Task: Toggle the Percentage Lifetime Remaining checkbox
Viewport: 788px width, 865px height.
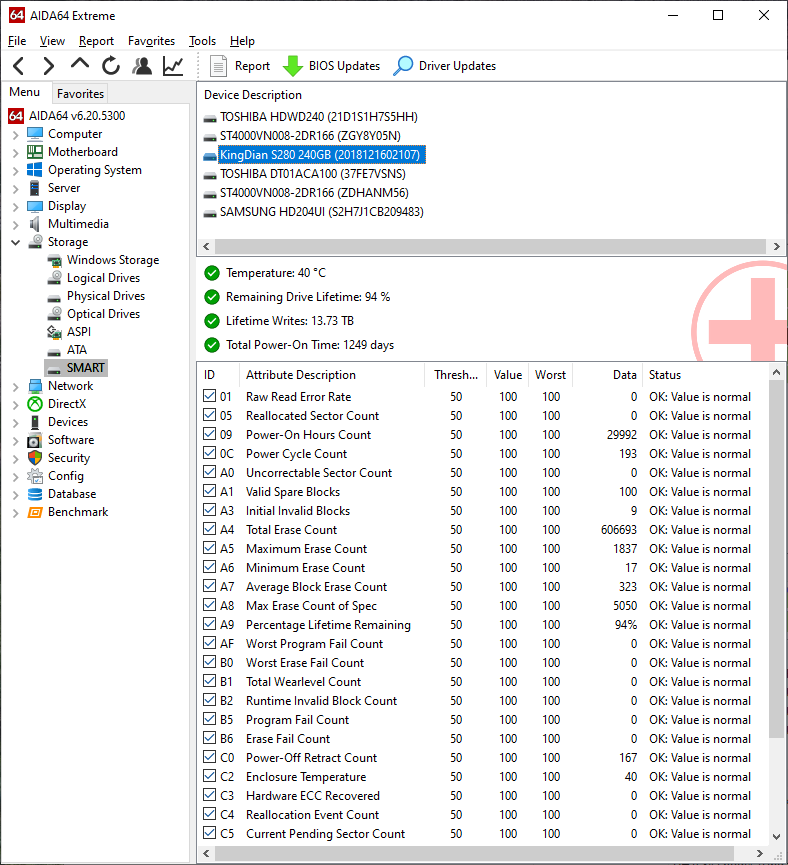Action: pyautogui.click(x=210, y=624)
